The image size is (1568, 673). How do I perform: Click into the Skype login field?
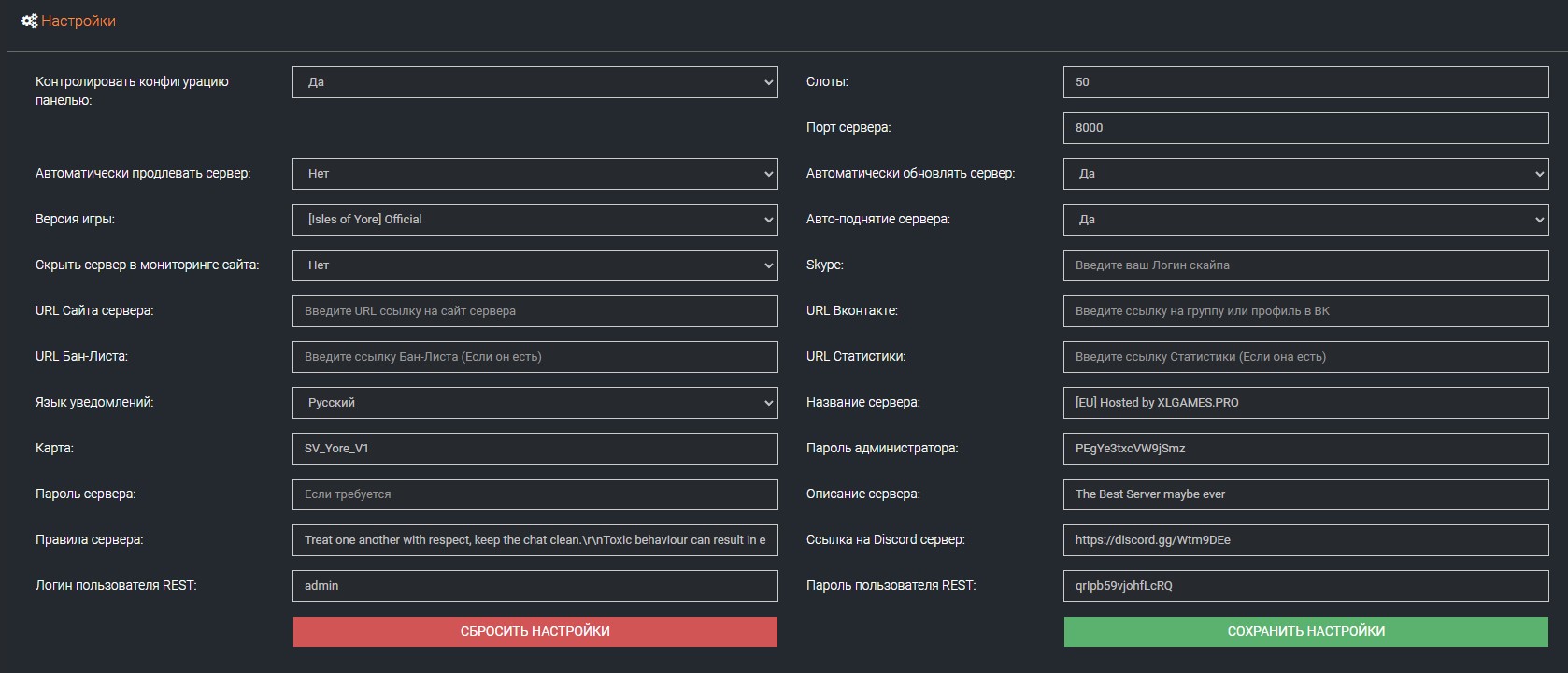[x=1305, y=265]
